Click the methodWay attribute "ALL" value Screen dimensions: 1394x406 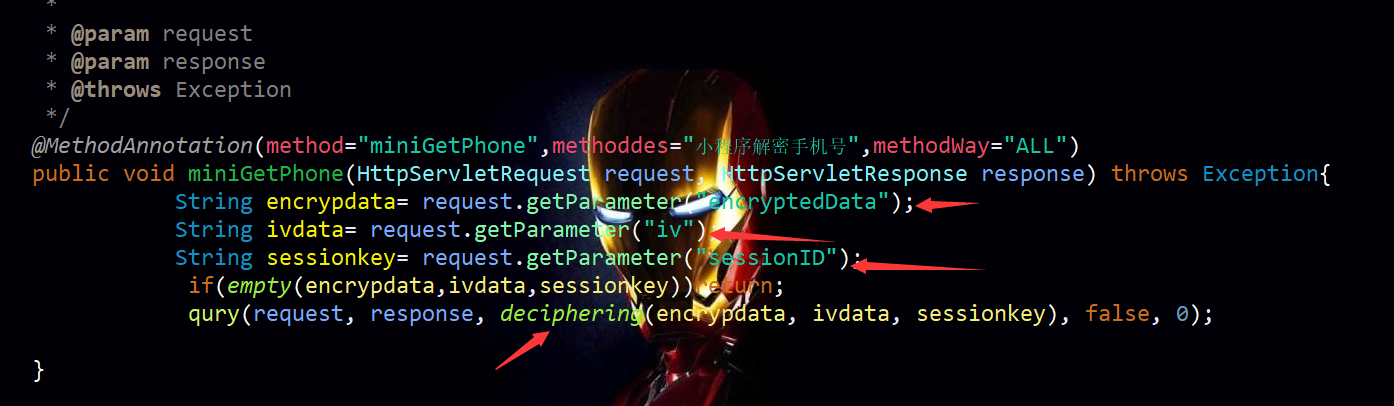[1034, 146]
